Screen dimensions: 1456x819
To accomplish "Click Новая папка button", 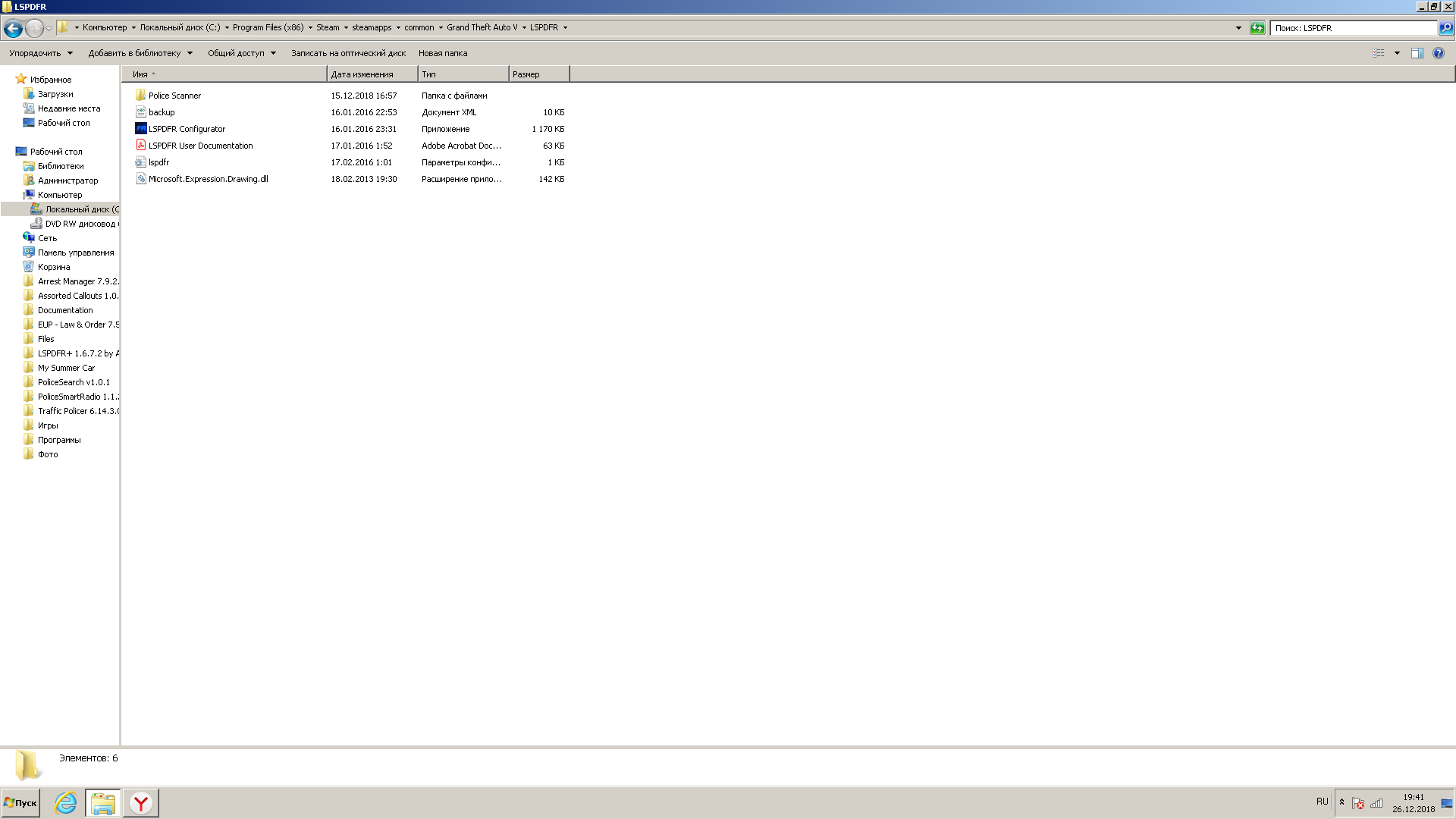I will [442, 53].
